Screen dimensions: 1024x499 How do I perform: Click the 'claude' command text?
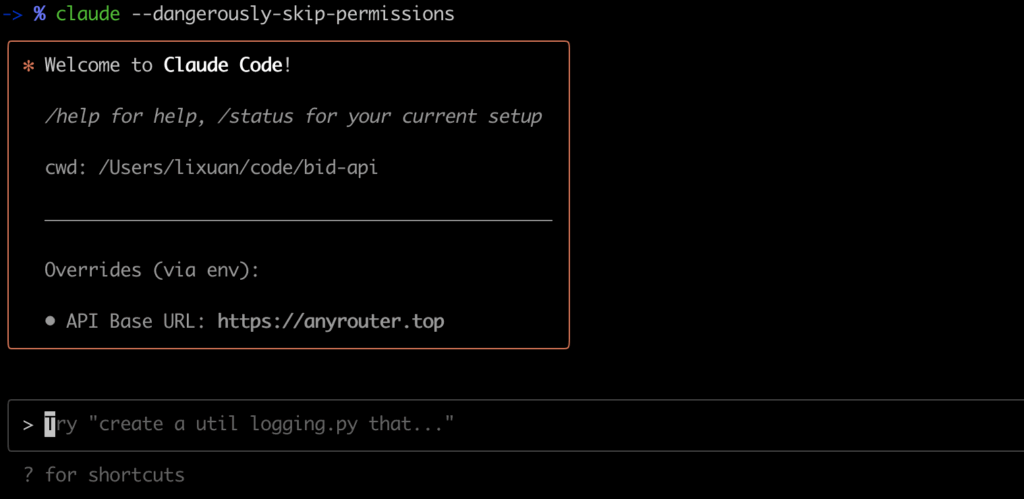coord(88,14)
